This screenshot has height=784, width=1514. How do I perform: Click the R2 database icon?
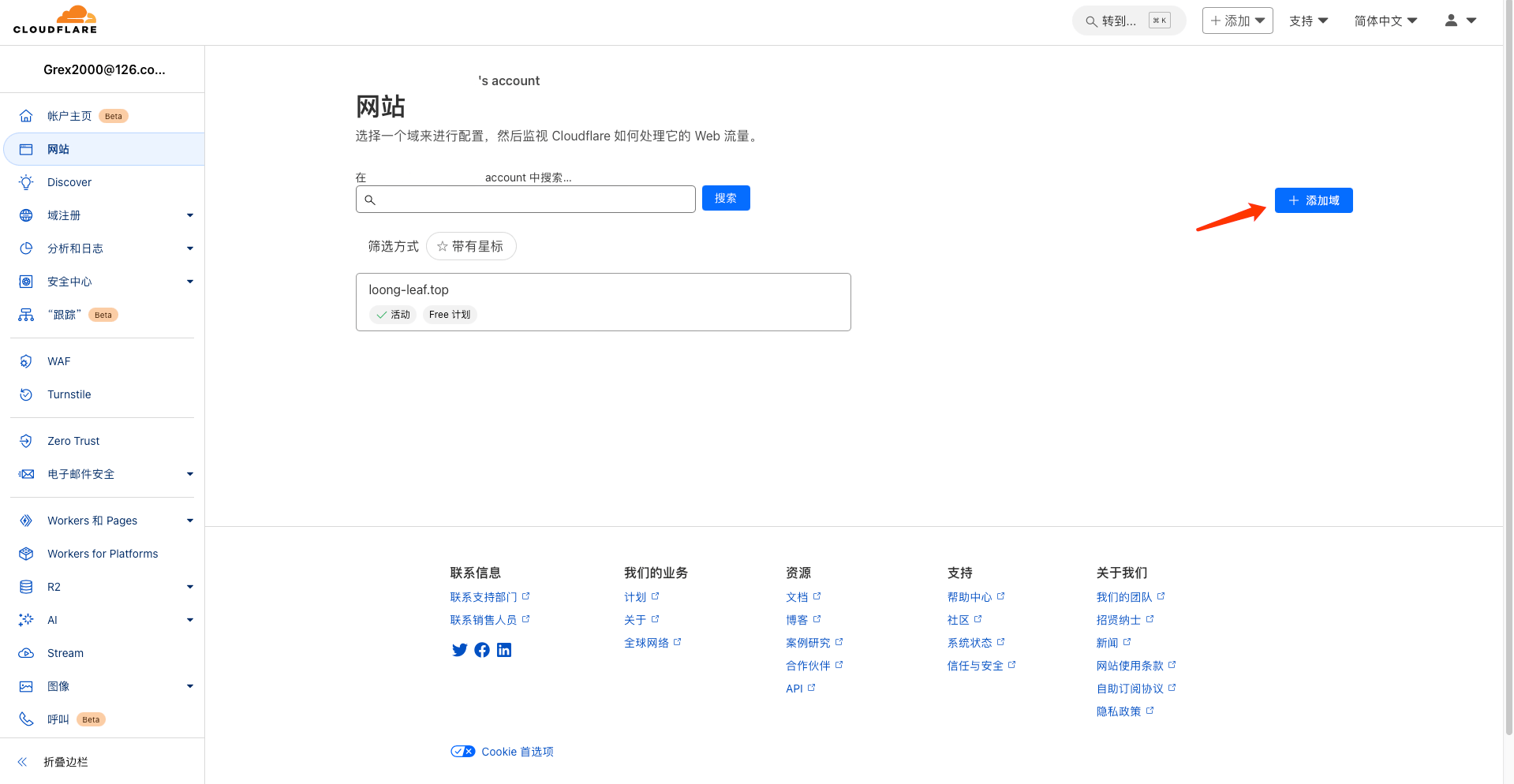tap(26, 587)
